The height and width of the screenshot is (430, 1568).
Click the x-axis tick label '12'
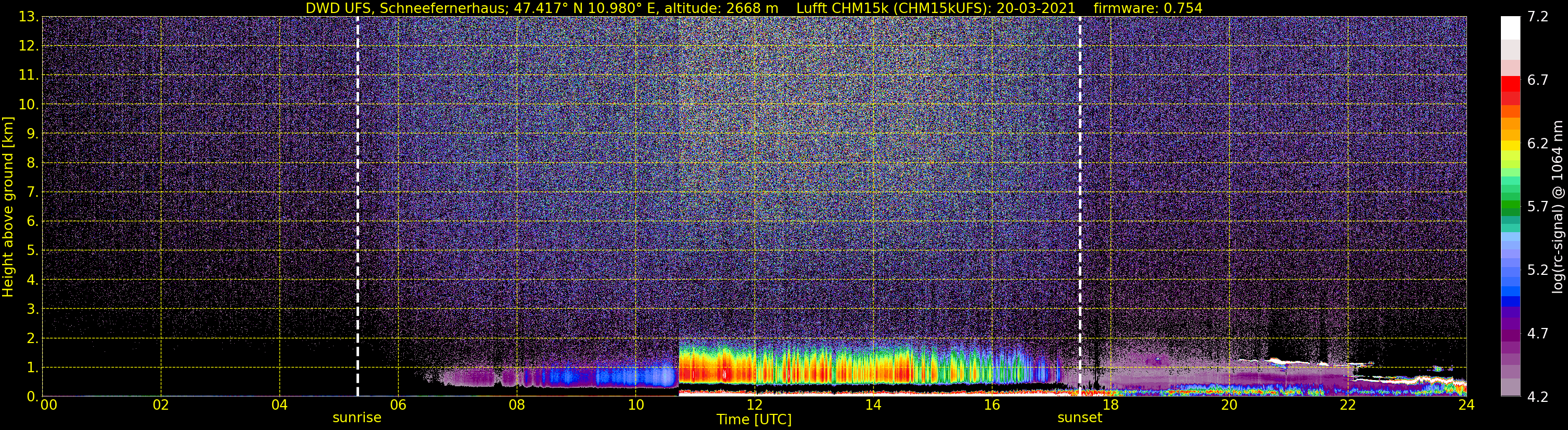coord(754,405)
